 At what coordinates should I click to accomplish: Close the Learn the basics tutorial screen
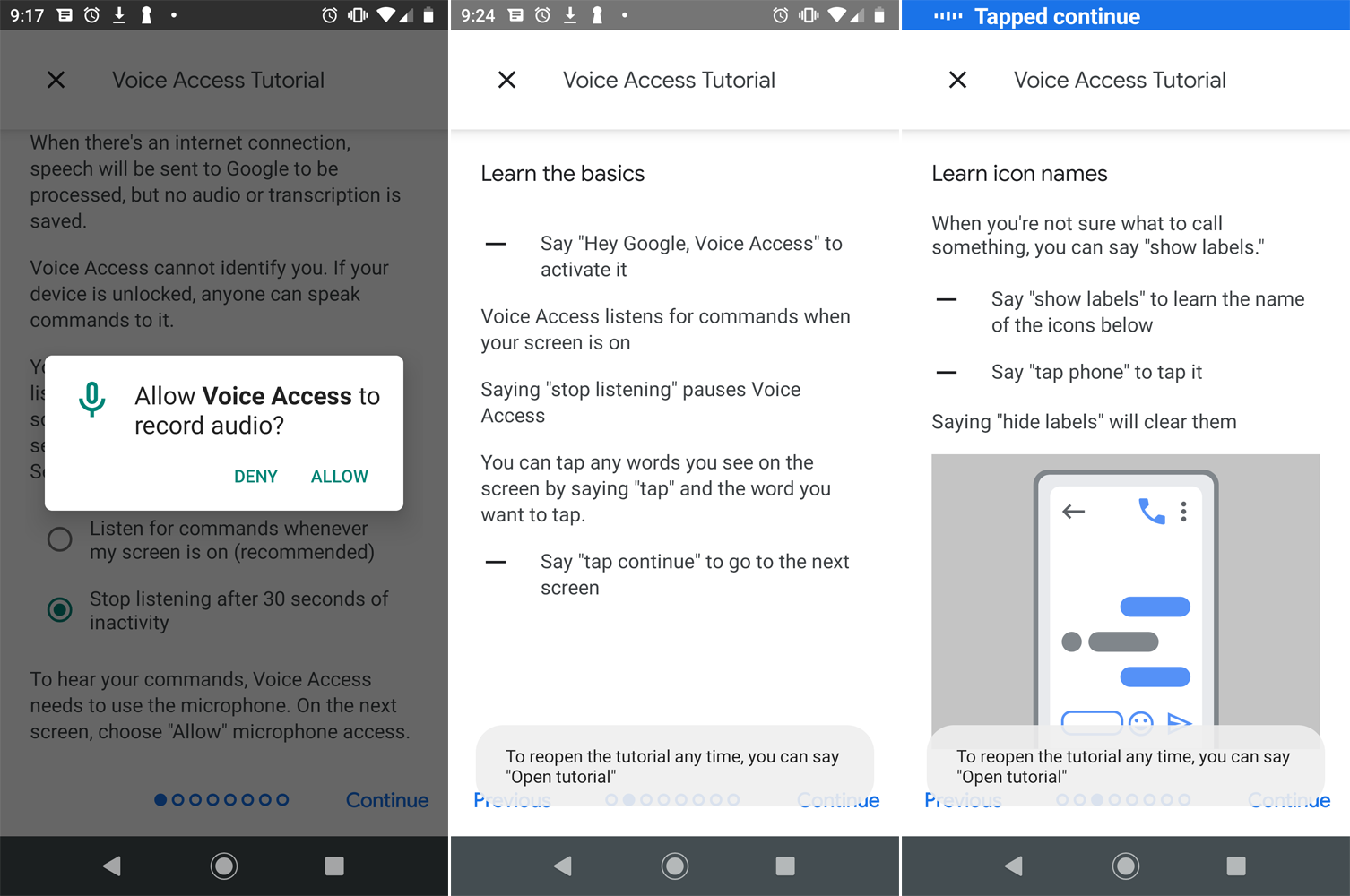coord(506,80)
